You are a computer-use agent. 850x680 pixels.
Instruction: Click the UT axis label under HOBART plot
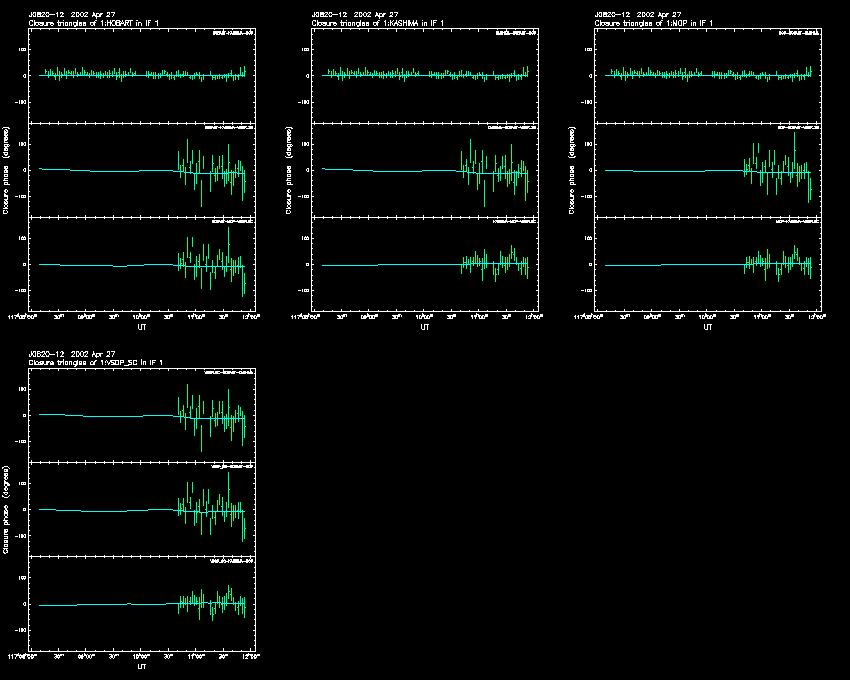142,326
